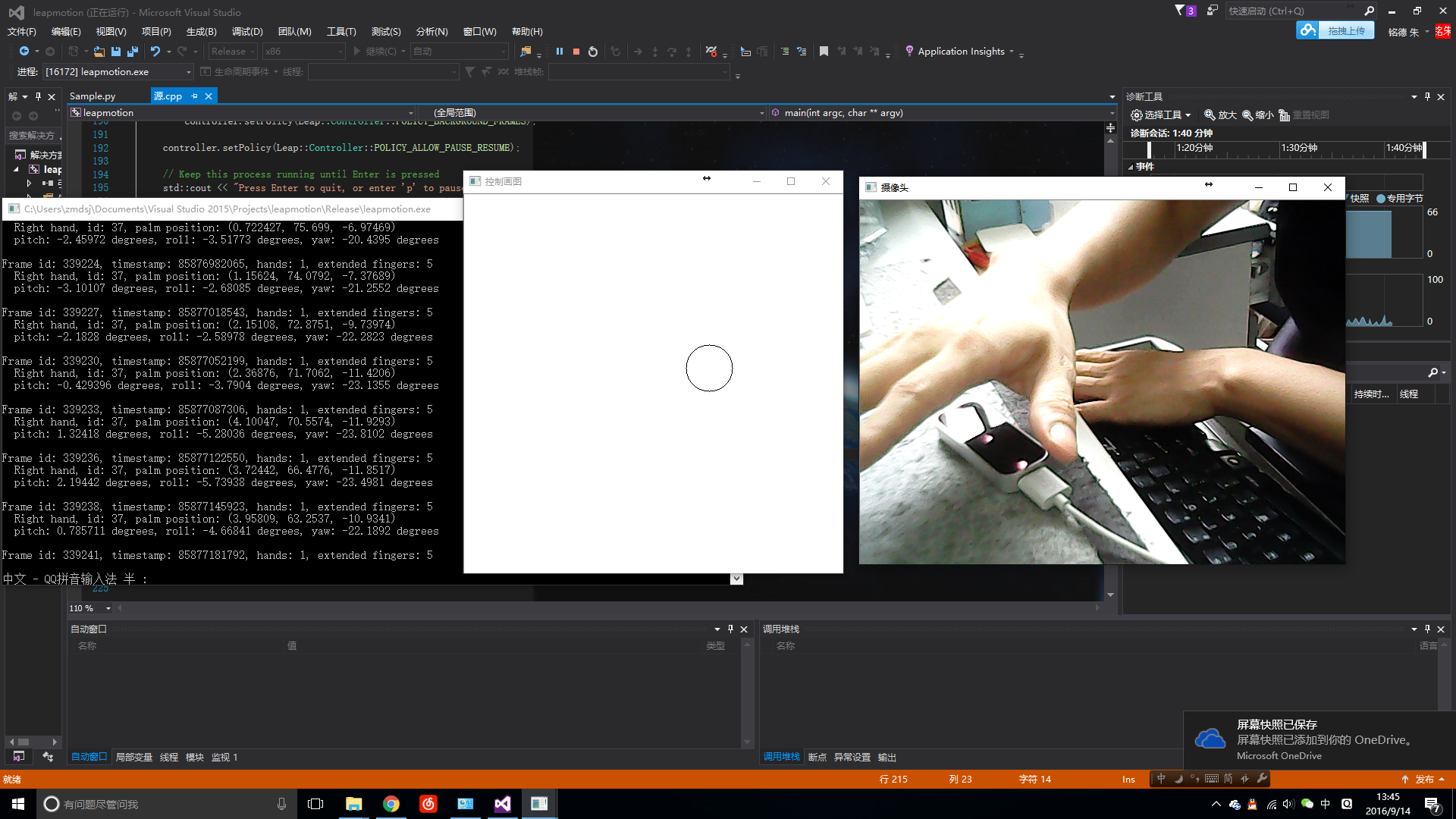The image size is (1456, 819).
Task: Click the 1:30分钟 mark on diagnostic timeline
Action: pos(1299,148)
